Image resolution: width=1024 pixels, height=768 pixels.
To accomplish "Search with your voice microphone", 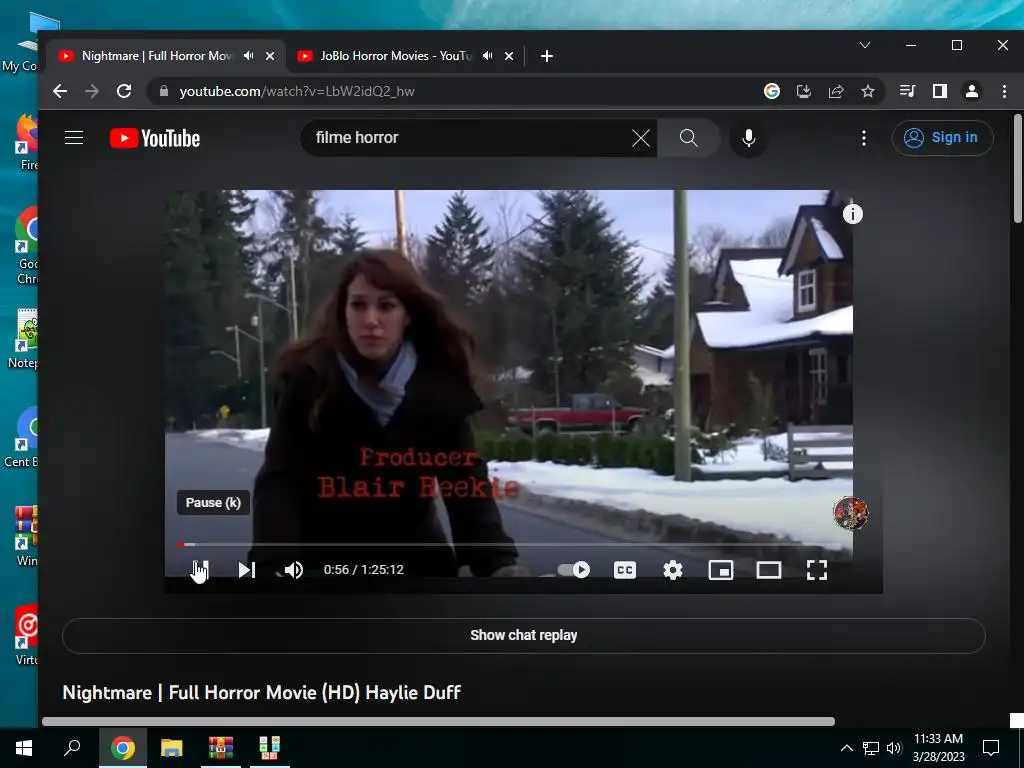I will pyautogui.click(x=749, y=138).
